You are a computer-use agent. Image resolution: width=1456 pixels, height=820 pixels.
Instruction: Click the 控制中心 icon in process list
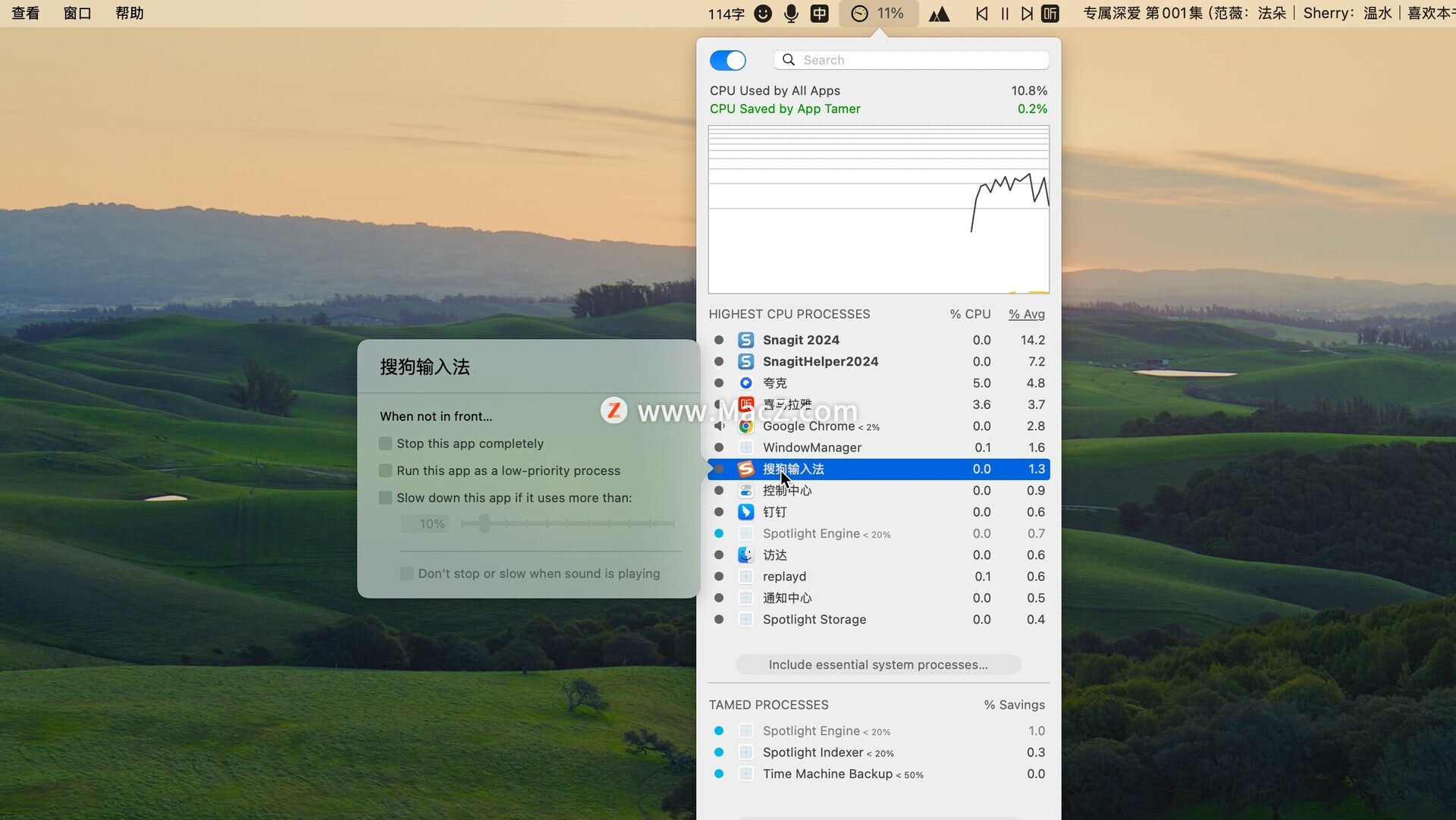746,491
